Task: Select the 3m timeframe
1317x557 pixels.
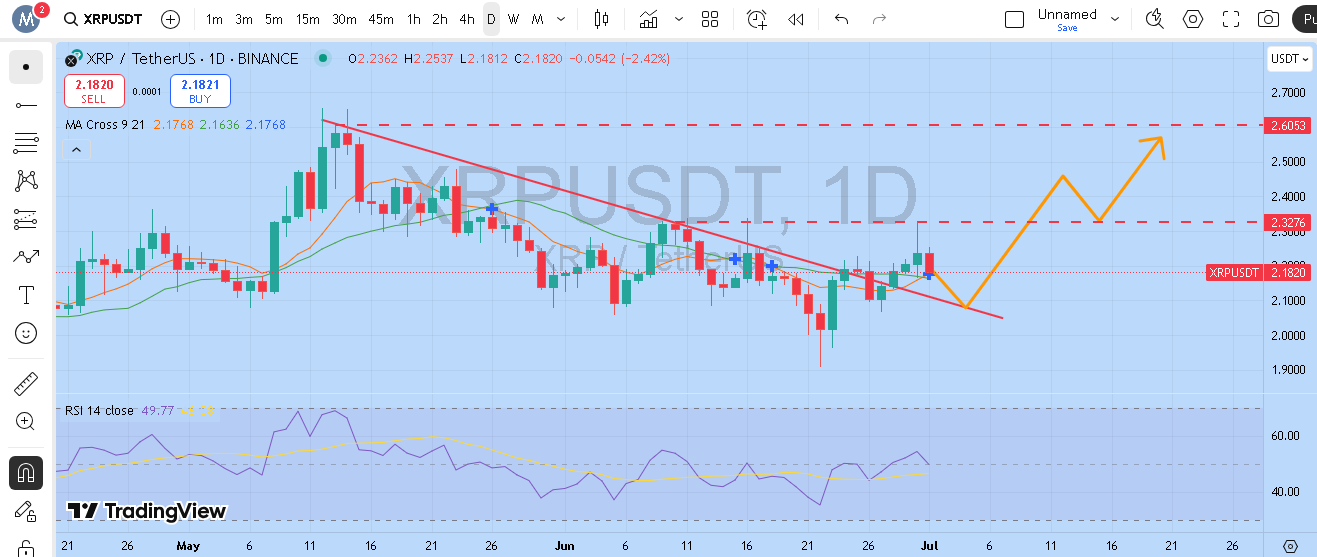Action: (244, 19)
